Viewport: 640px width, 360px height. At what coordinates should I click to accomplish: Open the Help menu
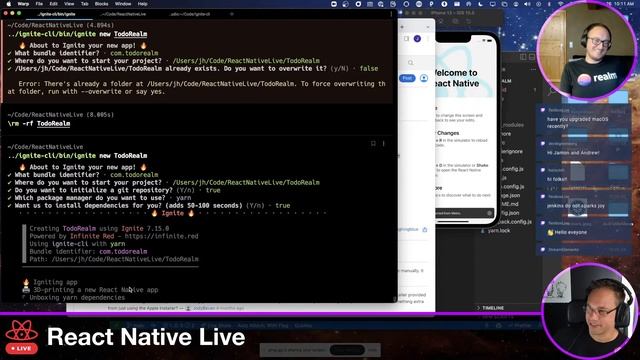coord(142,4)
